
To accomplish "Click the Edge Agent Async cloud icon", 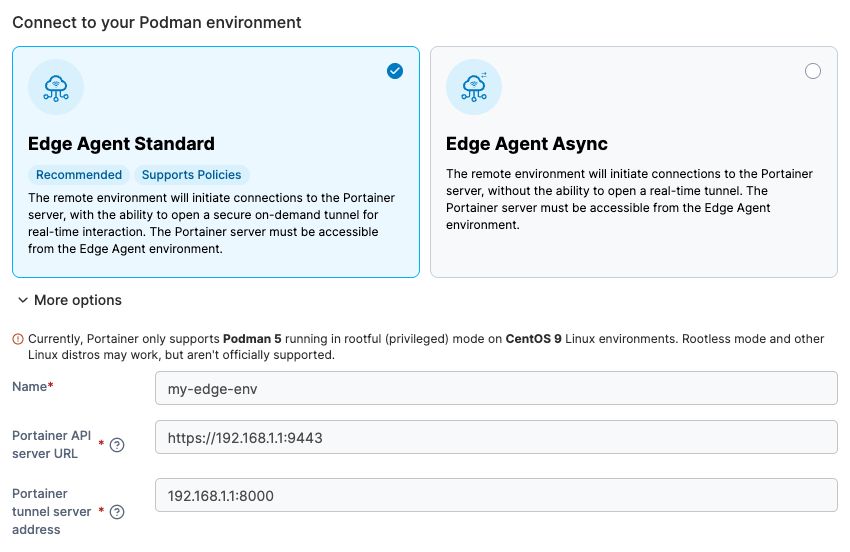I will [x=474, y=87].
